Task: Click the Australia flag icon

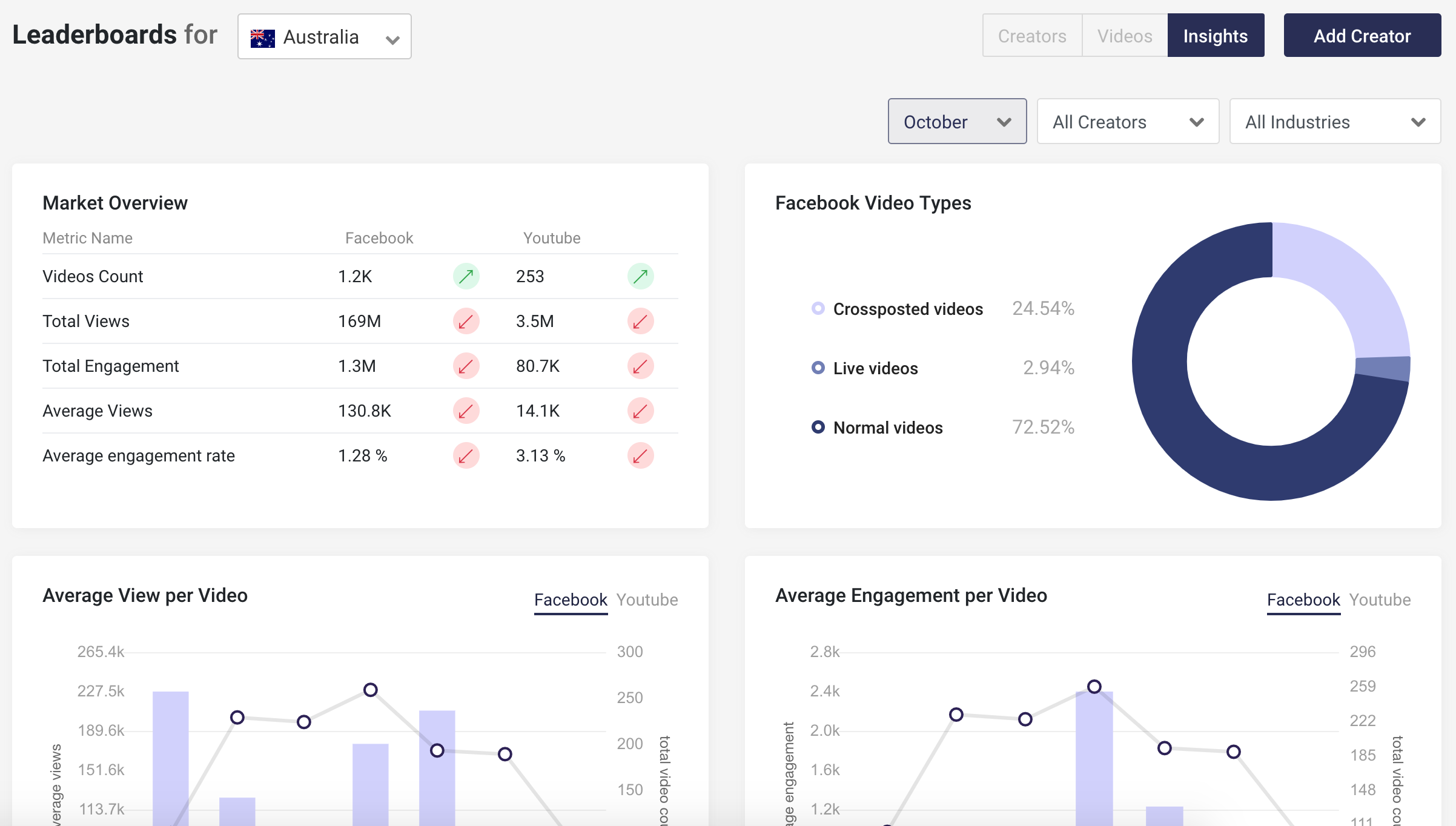Action: (x=262, y=38)
